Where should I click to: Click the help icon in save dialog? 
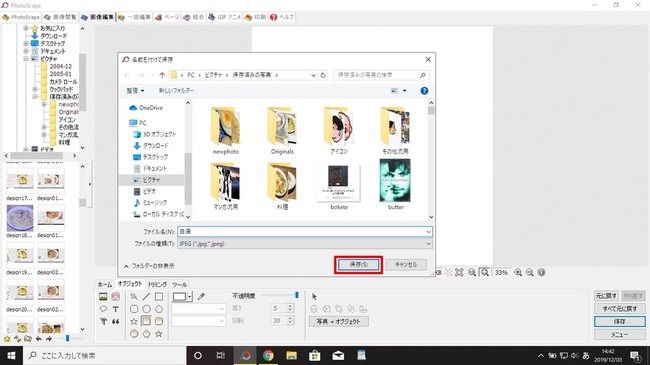coord(424,91)
